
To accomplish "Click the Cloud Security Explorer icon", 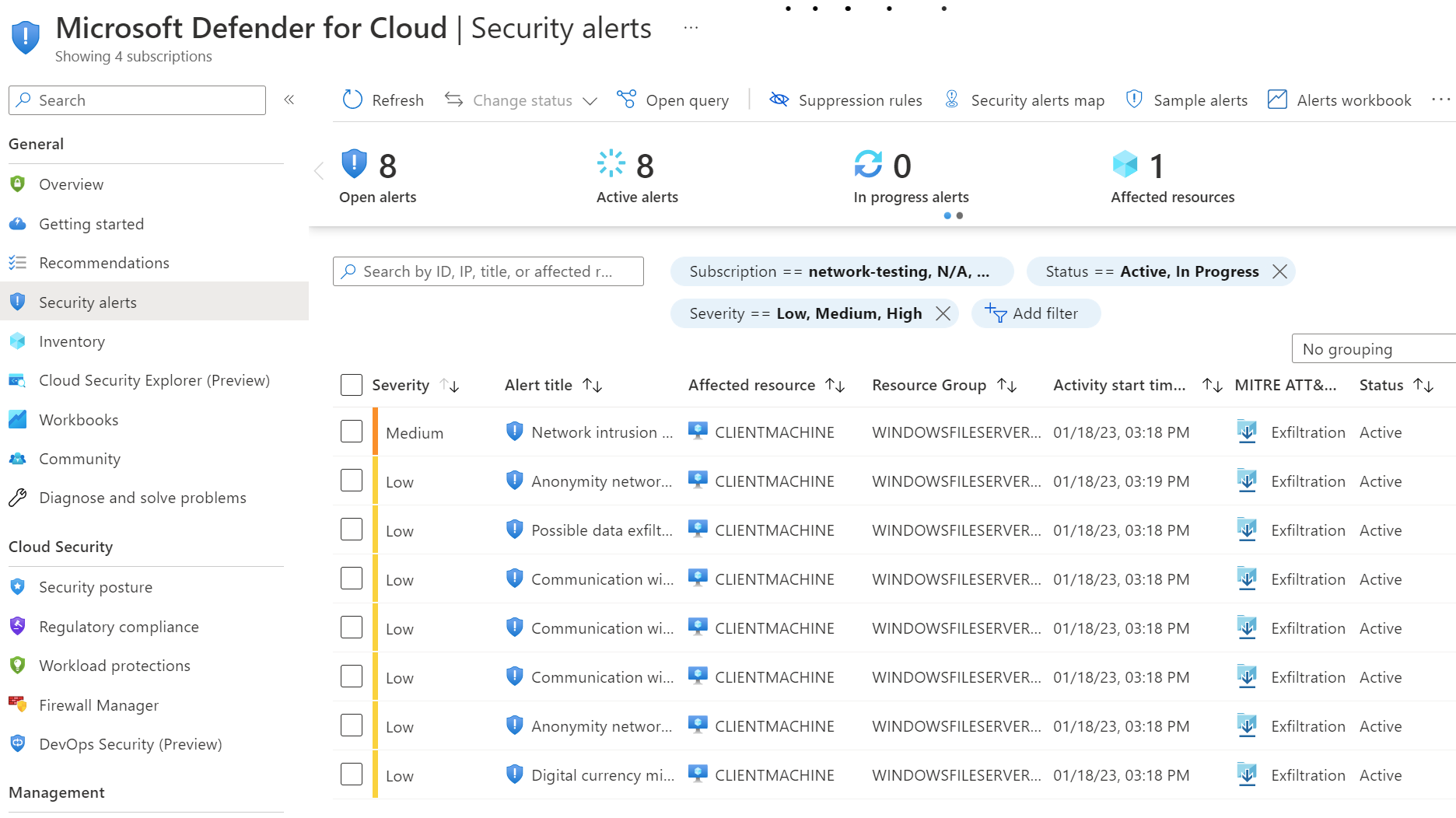I will (17, 380).
